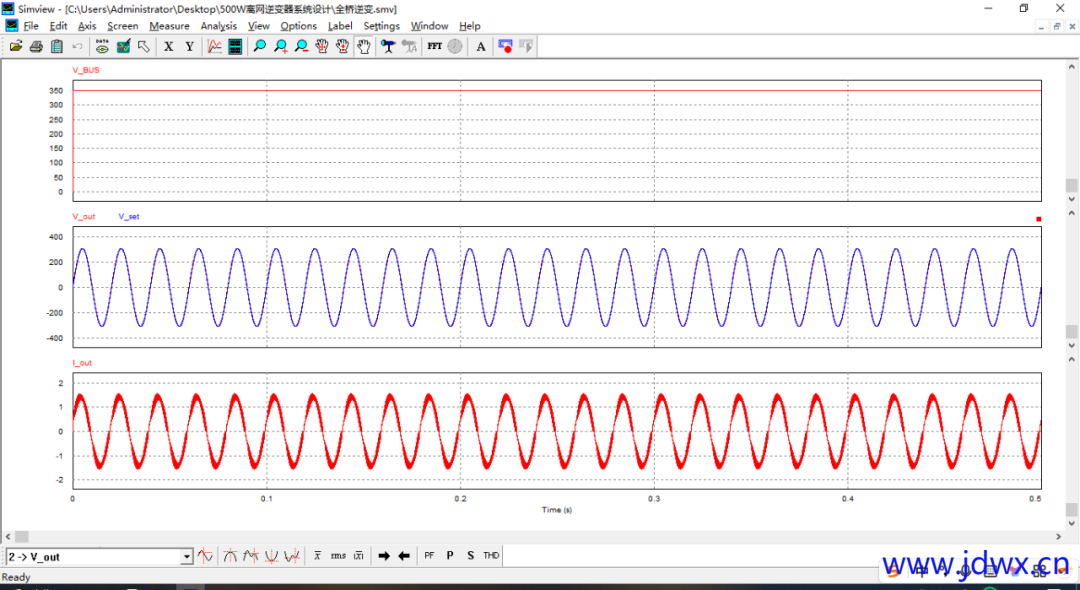Toggle the plain hand pan tool

pos(363,47)
